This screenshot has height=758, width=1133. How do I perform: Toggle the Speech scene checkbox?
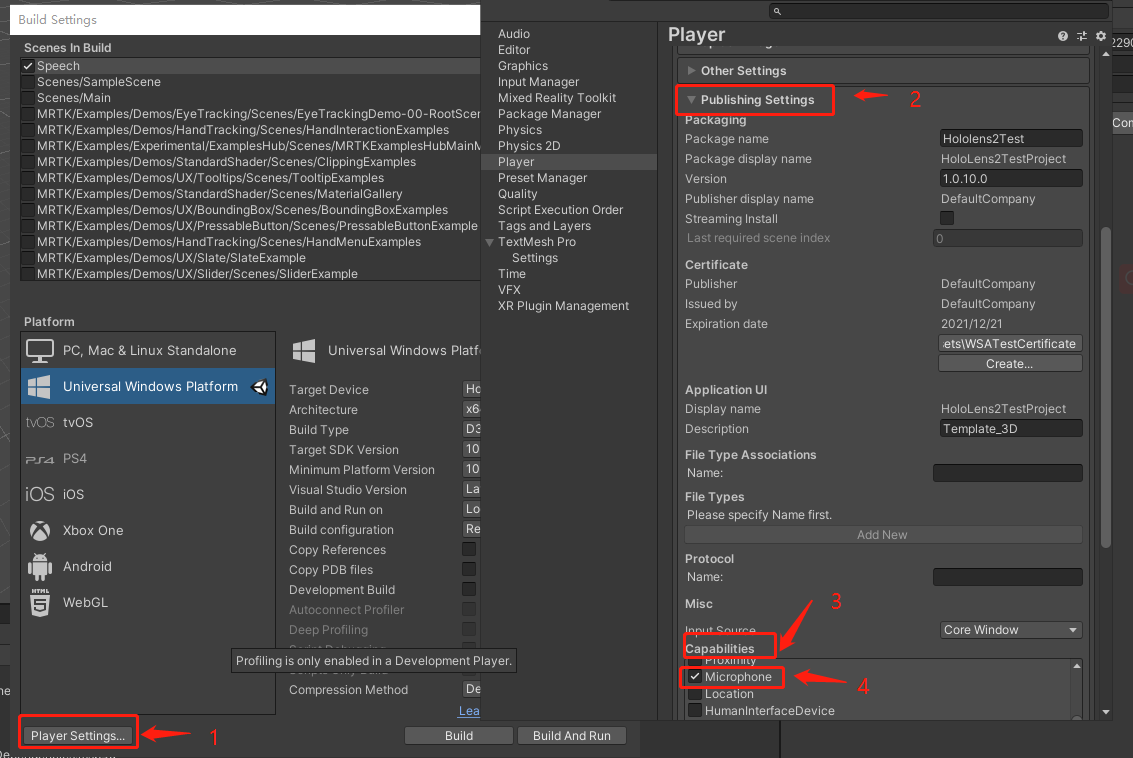point(28,66)
